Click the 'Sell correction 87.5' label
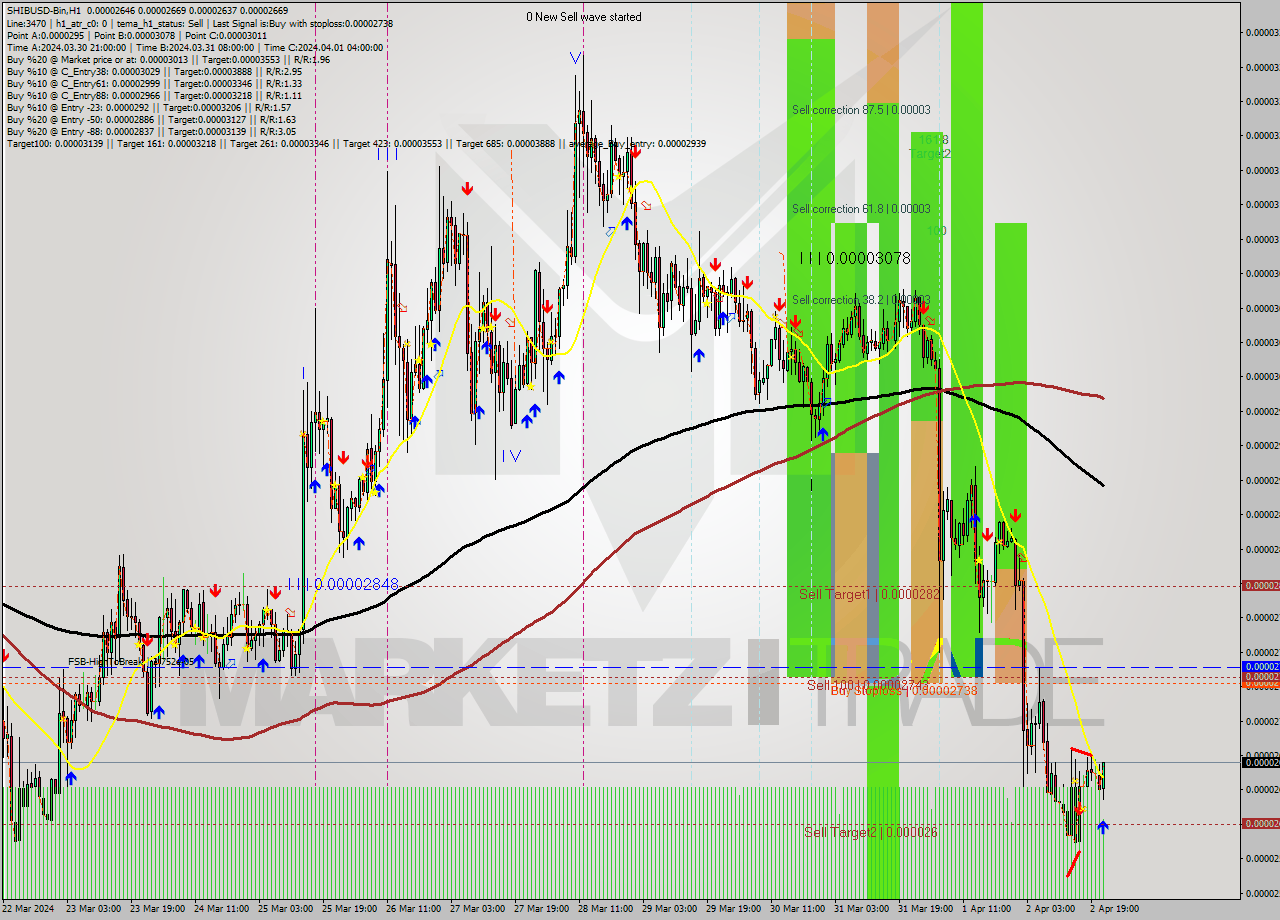Image resolution: width=1280 pixels, height=920 pixels. click(861, 110)
